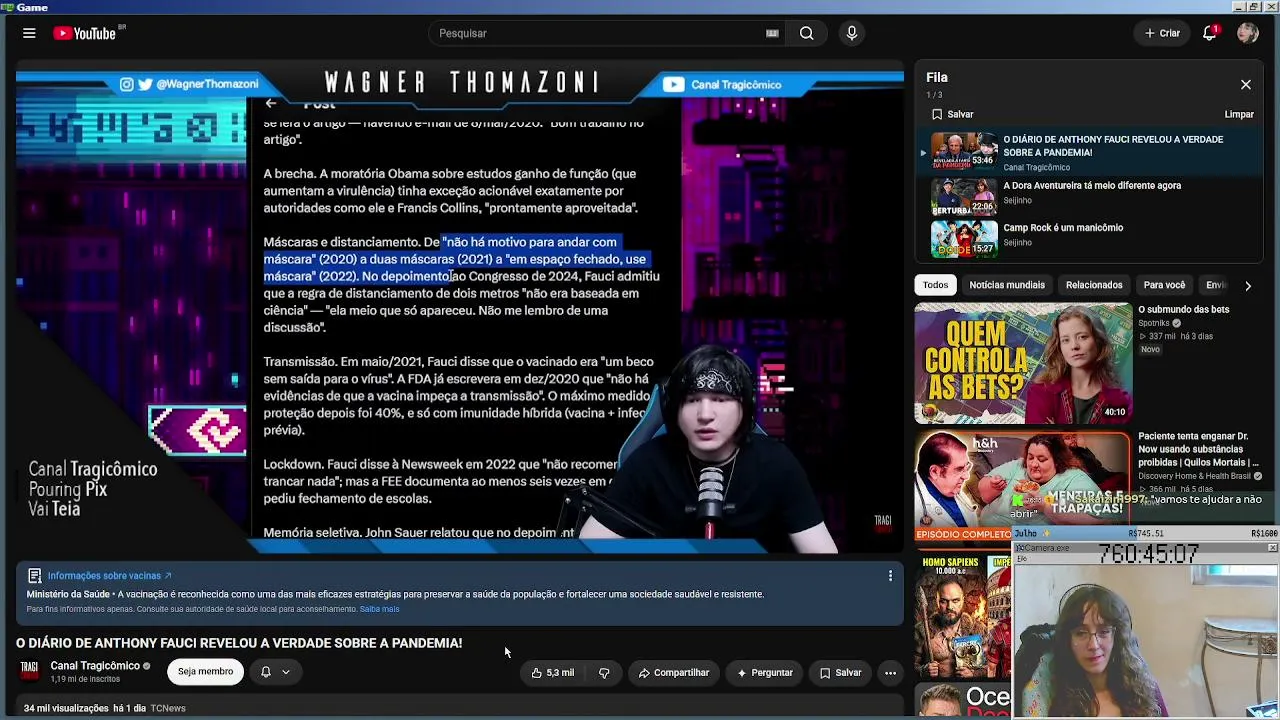Screen dimensions: 1280x720
Task: Open Dr. Now patient video title
Action: pyautogui.click(x=1199, y=449)
